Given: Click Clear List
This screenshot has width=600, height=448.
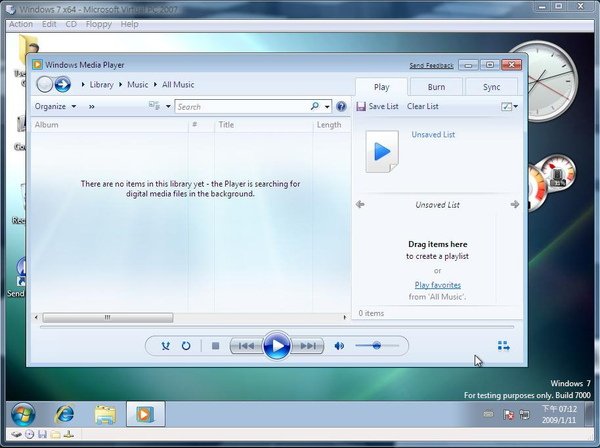Looking at the screenshot, I should (422, 106).
